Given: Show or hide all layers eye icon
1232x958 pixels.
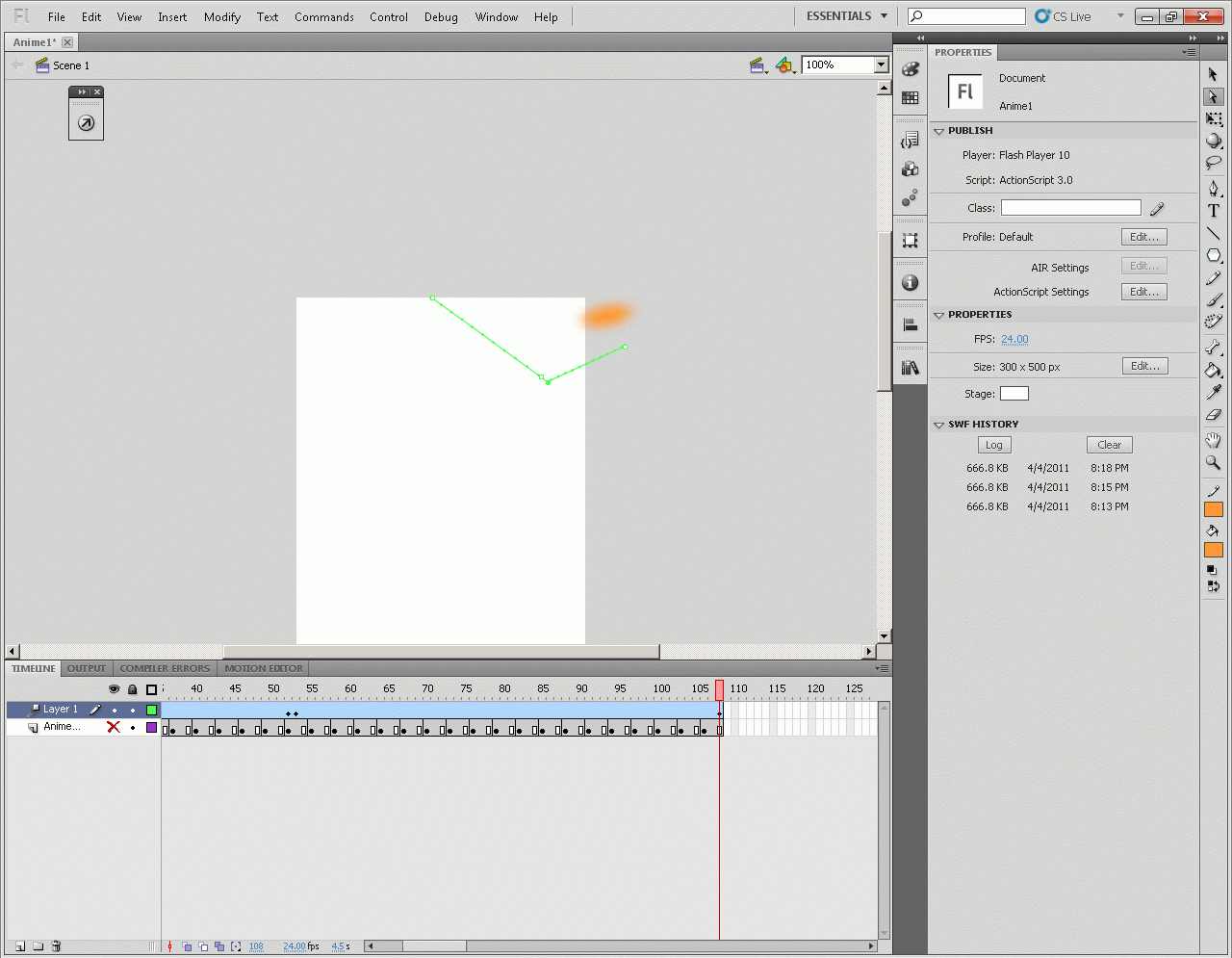Looking at the screenshot, I should (114, 689).
